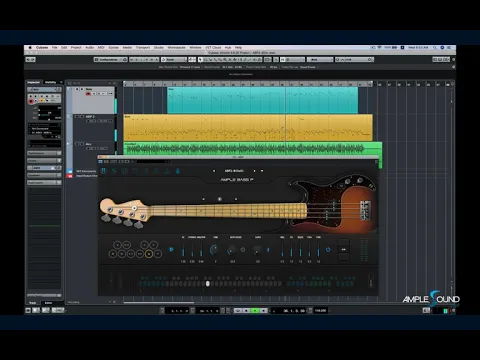
Task: Click the white highlighted key on keyboard
Action: point(208,284)
